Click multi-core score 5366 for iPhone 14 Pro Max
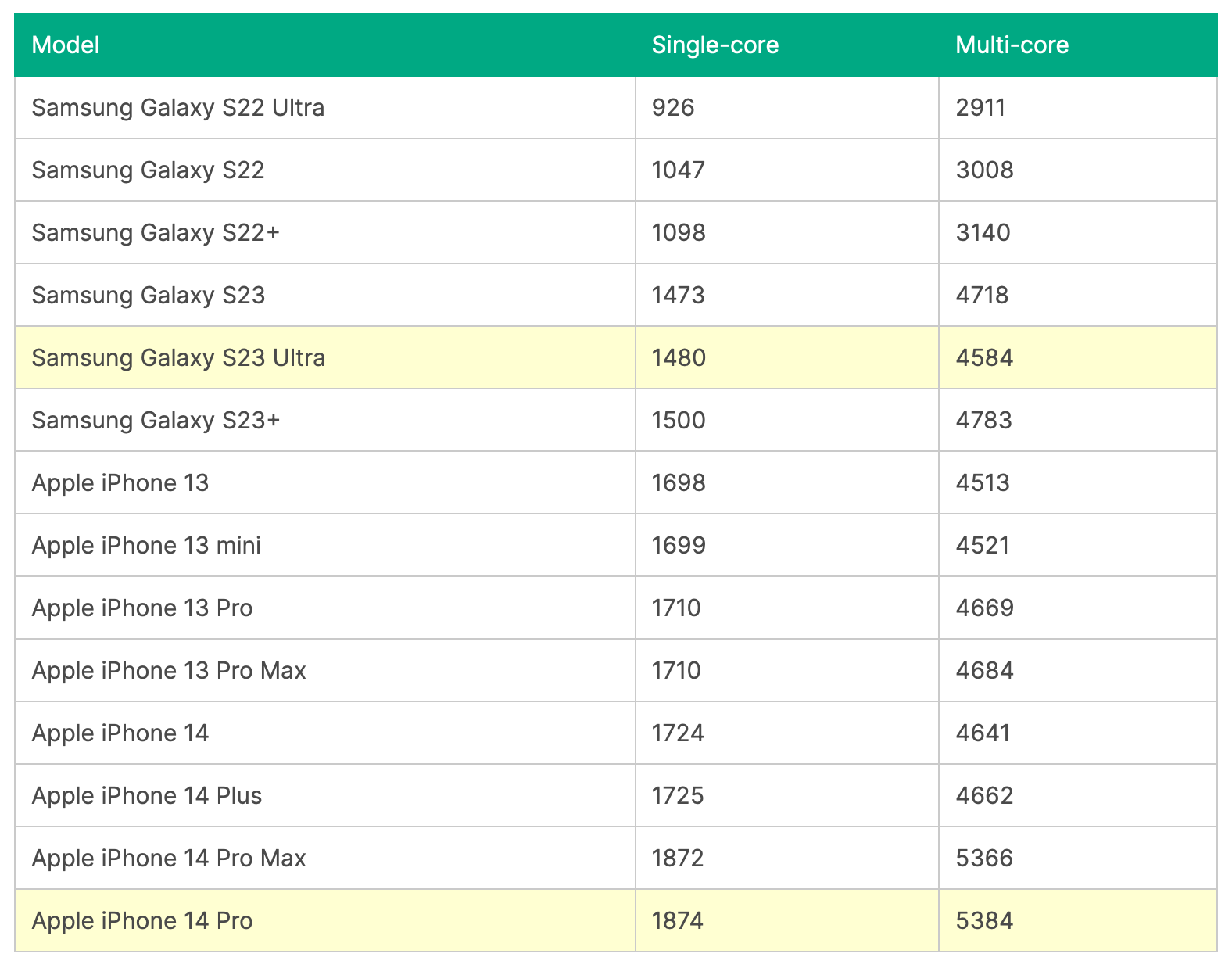 [984, 859]
